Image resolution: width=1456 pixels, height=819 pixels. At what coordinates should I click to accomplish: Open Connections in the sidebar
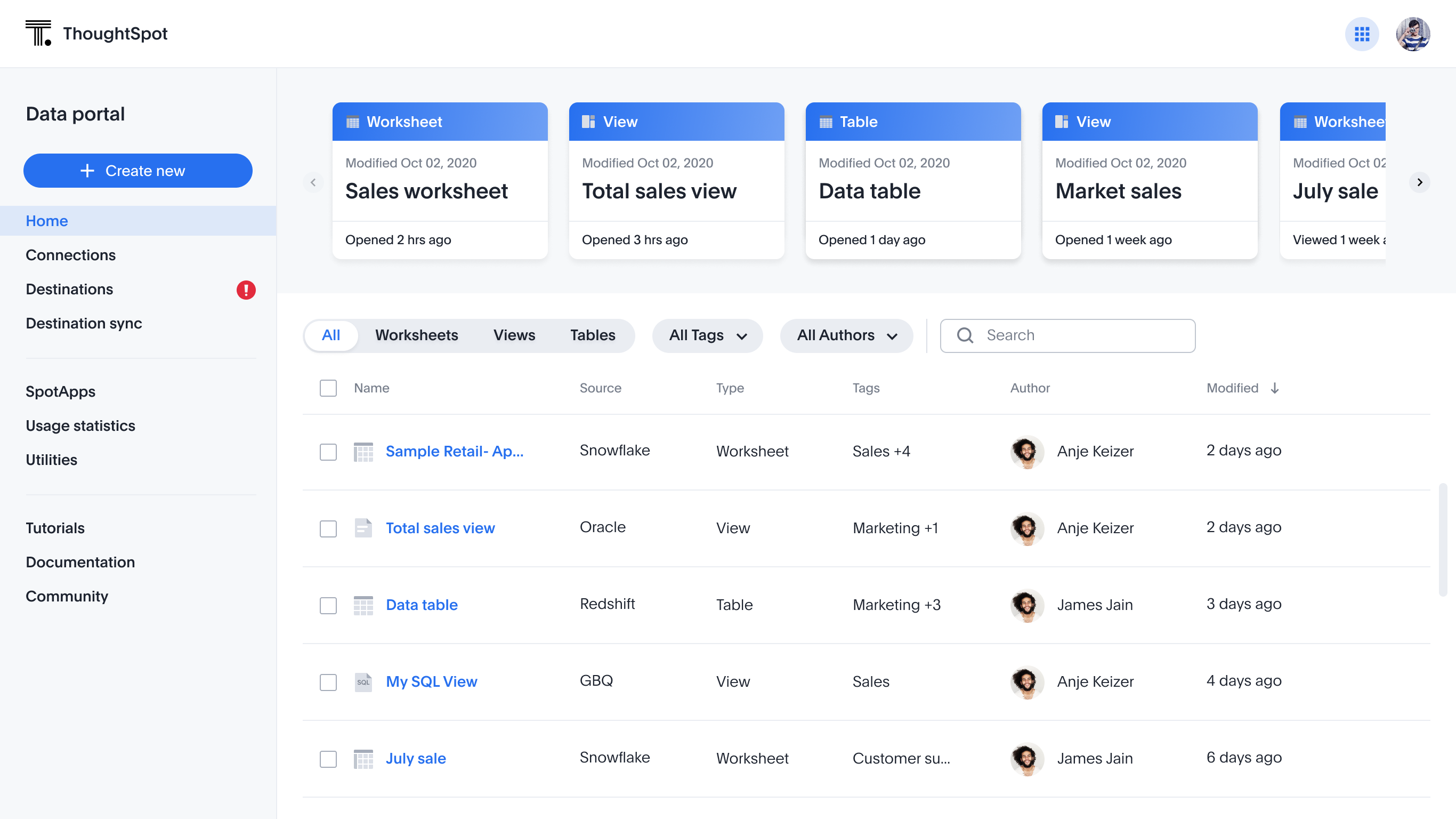coord(71,255)
